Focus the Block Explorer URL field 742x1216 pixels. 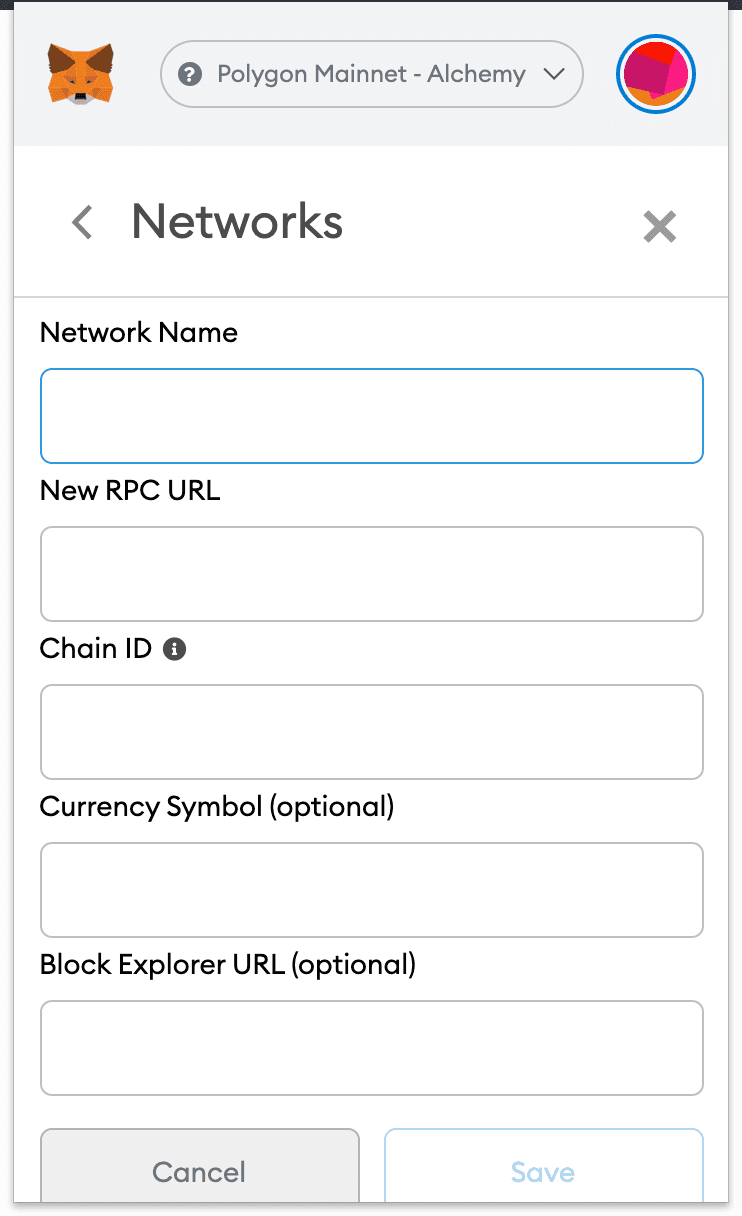tap(371, 1048)
